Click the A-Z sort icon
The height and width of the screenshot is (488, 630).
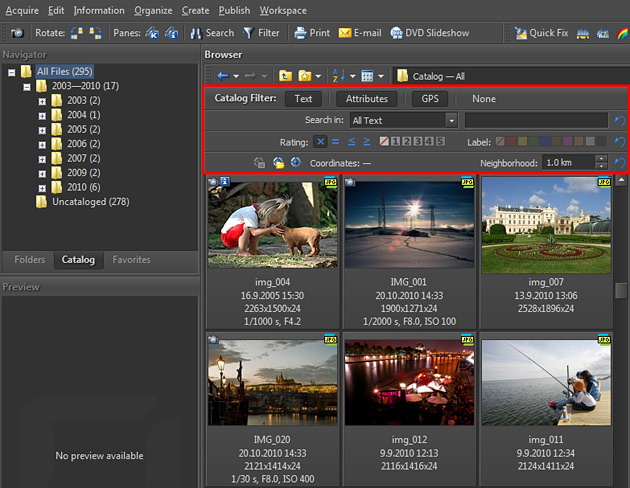point(338,76)
